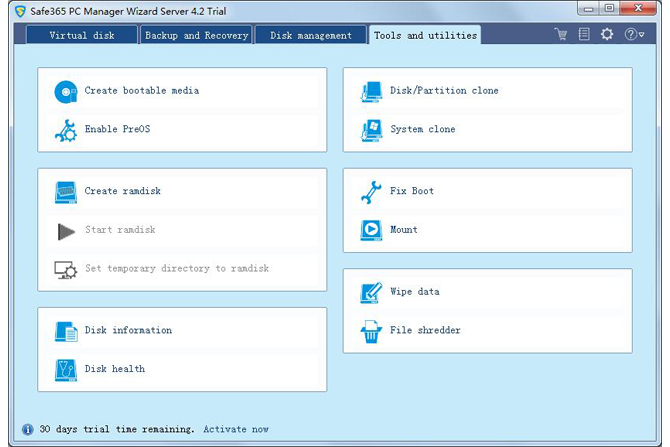Click the Create bootable media disc icon
The height and width of the screenshot is (447, 670).
pos(66,91)
